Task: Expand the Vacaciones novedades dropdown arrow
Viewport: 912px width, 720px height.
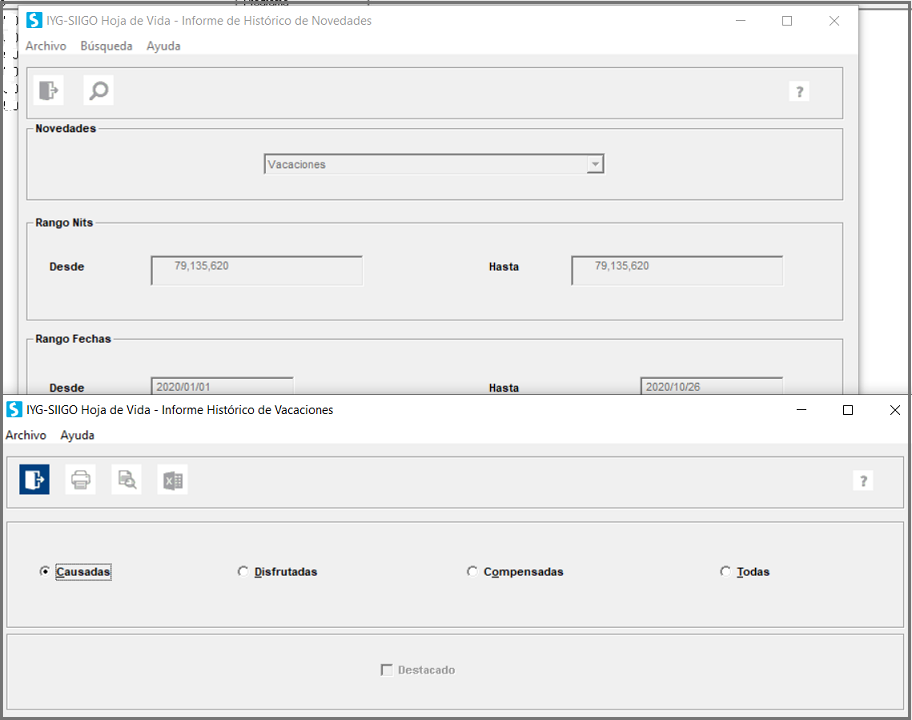Action: click(x=595, y=165)
